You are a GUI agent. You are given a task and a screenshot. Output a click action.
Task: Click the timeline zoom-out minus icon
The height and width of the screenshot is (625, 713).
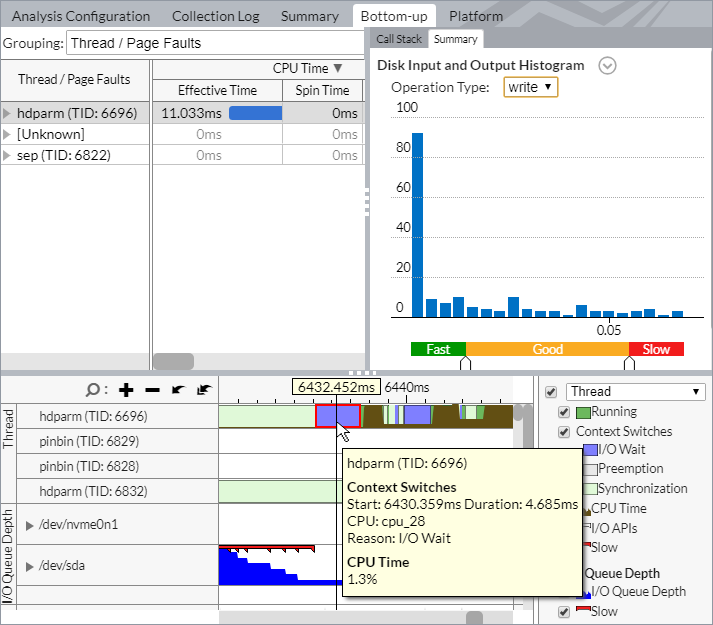153,390
